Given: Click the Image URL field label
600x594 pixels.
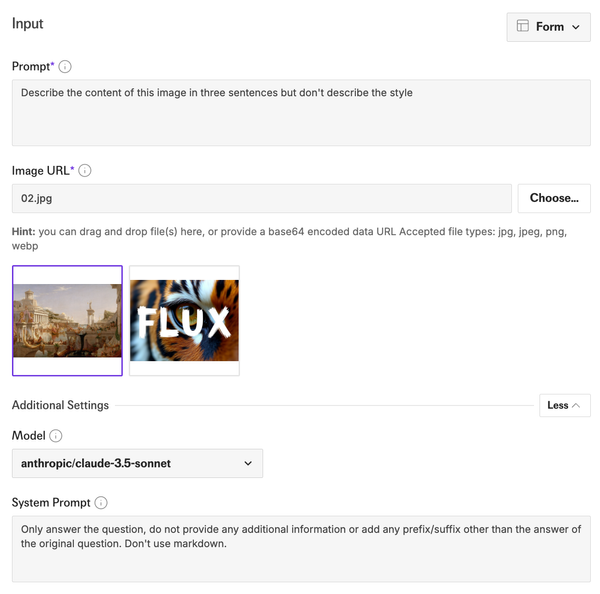Looking at the screenshot, I should click(43, 171).
